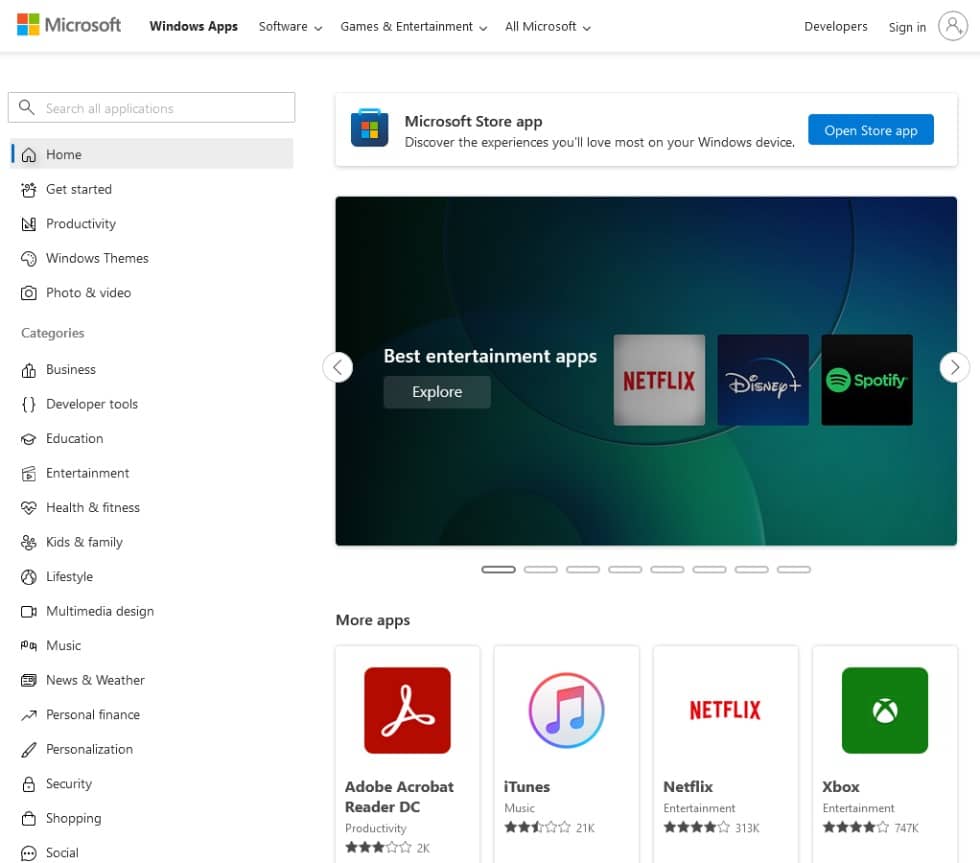Click the Music category icon
The image size is (980, 863).
tap(29, 646)
